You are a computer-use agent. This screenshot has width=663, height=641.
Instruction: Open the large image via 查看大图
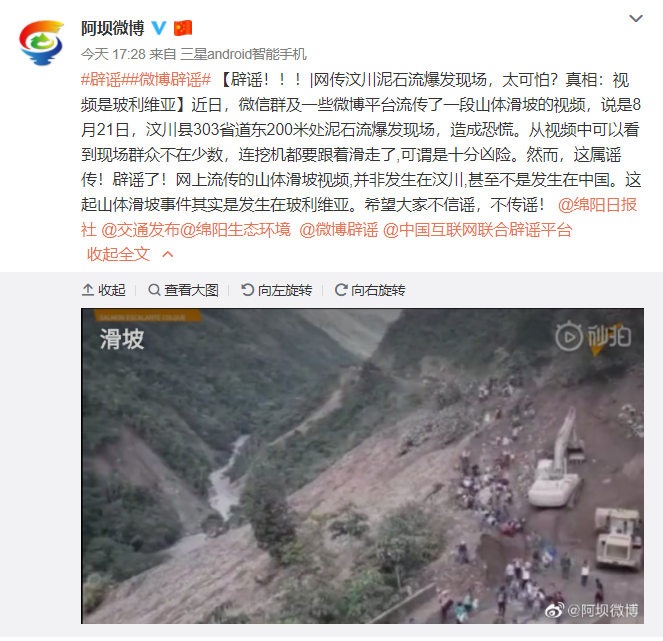(x=184, y=290)
